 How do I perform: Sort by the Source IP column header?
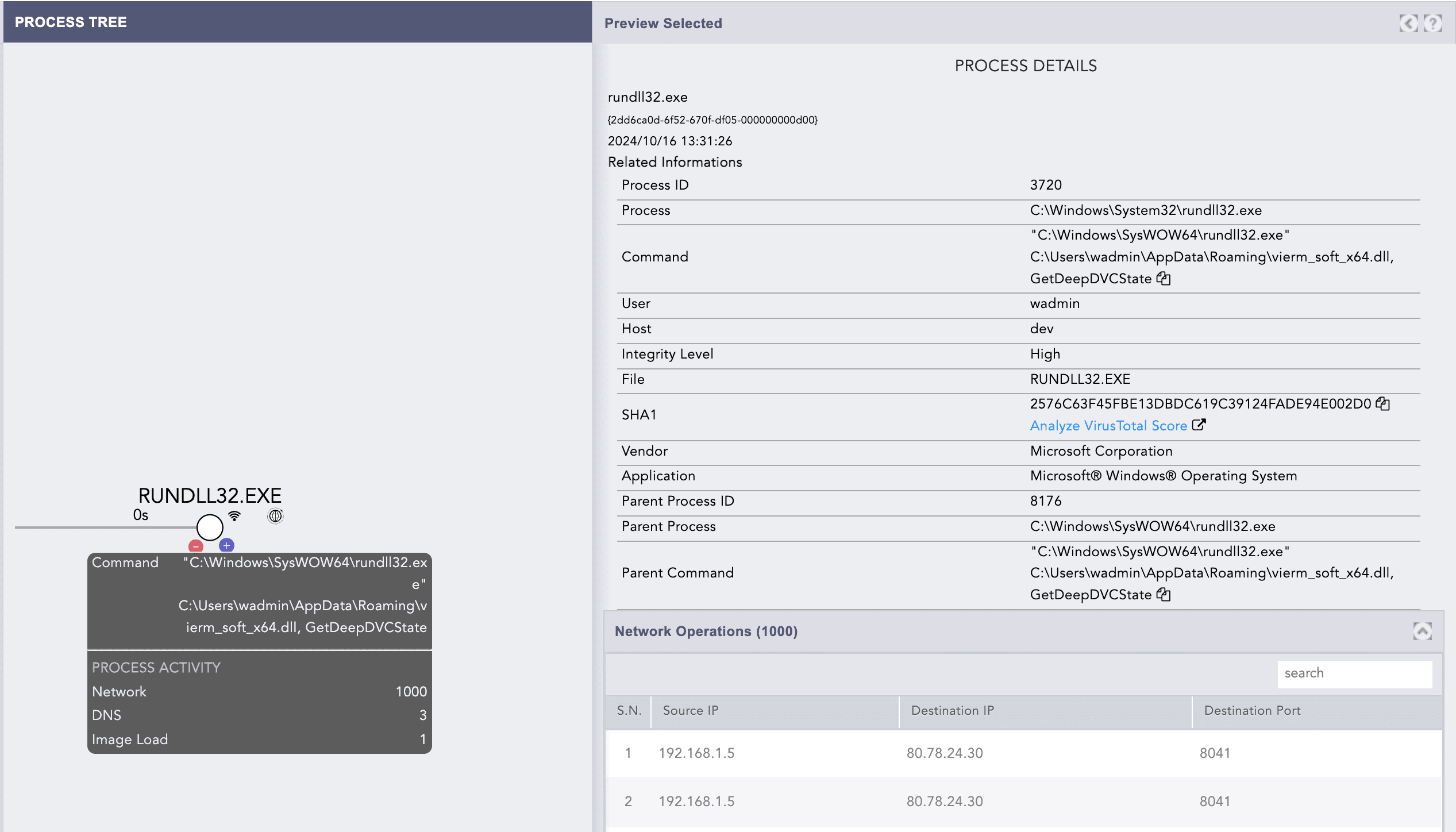775,711
